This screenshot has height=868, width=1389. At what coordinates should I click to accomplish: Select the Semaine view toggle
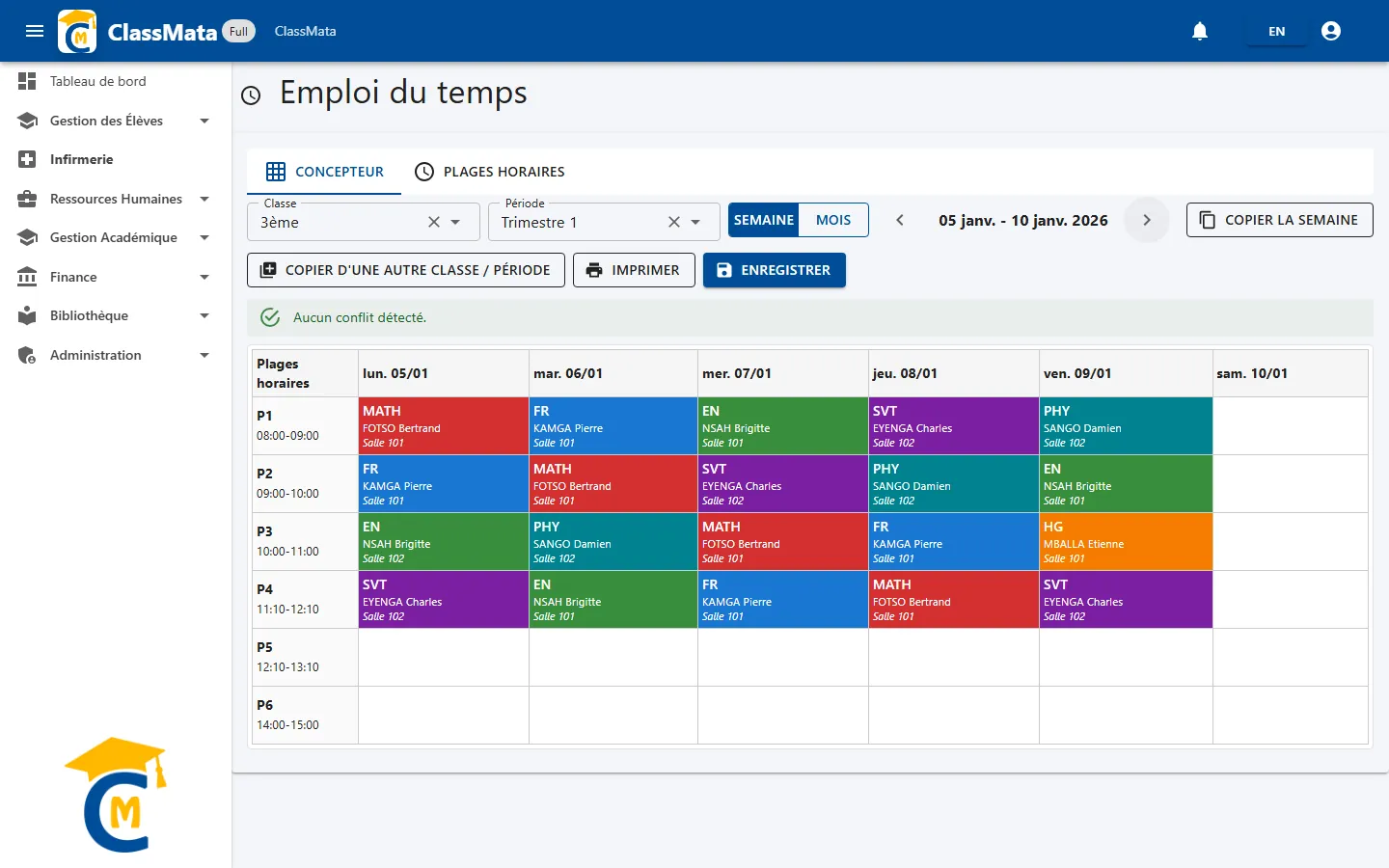[763, 220]
